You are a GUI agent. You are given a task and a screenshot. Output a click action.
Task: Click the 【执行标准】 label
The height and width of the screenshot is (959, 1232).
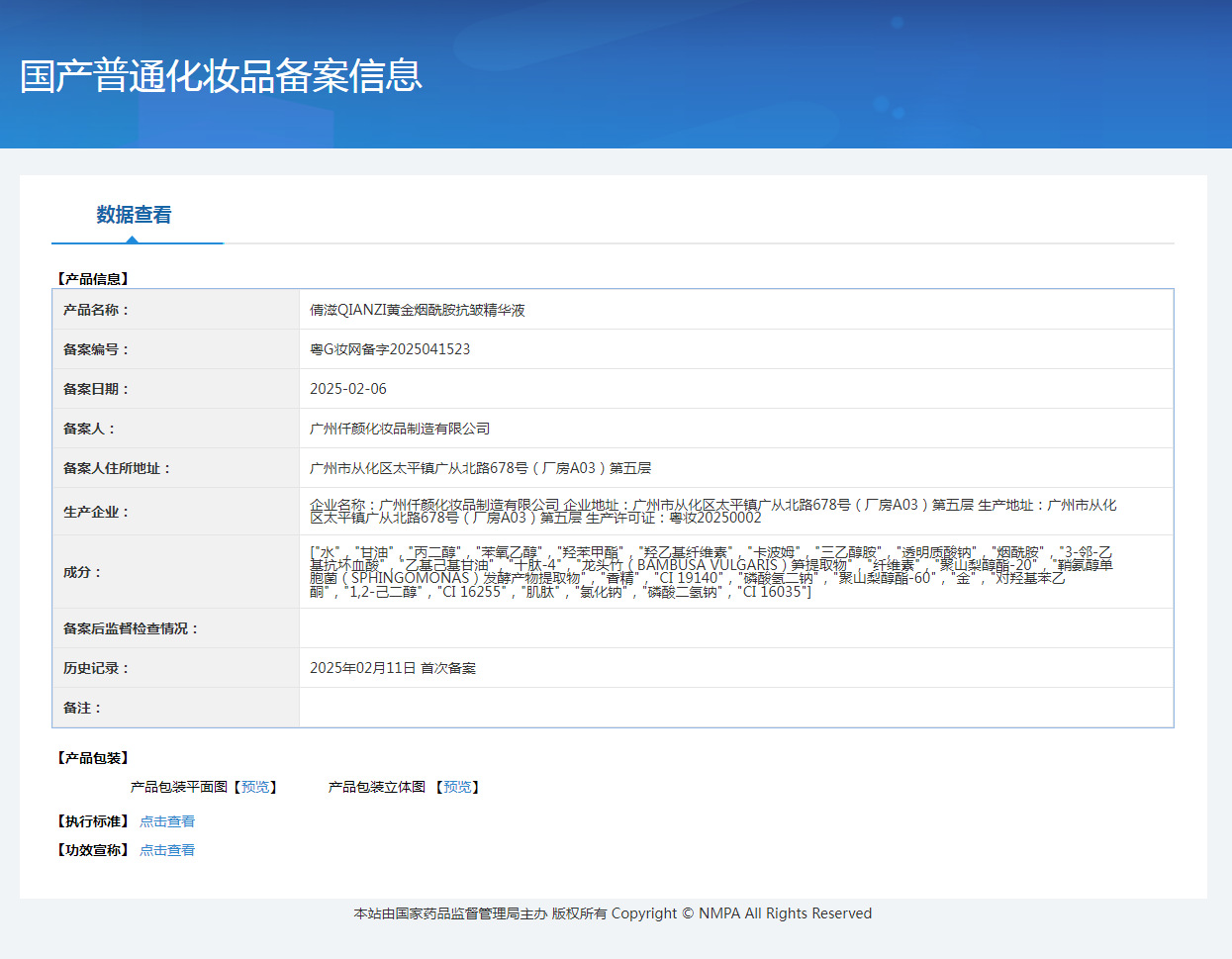click(x=92, y=821)
